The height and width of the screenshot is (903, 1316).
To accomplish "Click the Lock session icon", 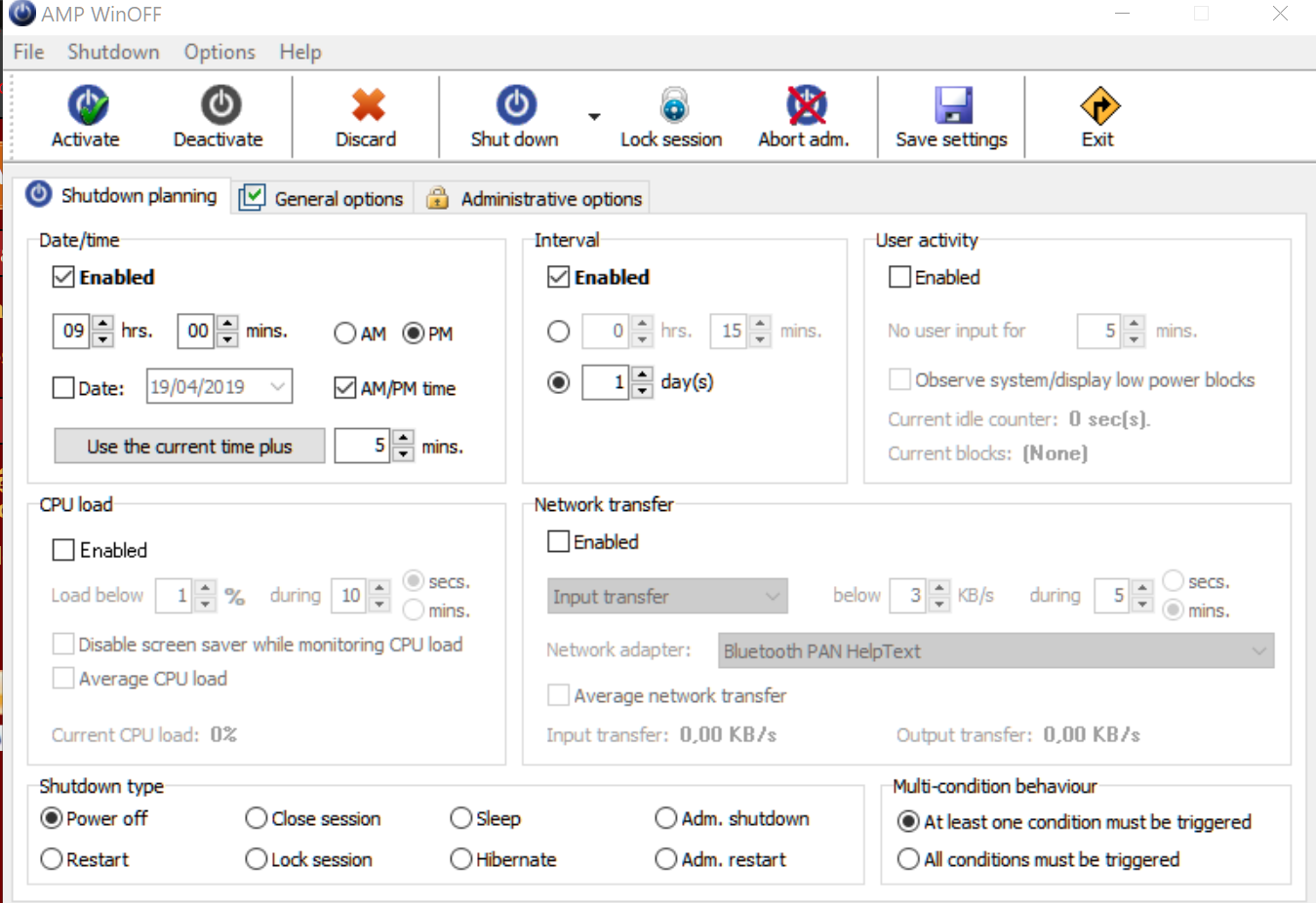I will click(x=673, y=105).
